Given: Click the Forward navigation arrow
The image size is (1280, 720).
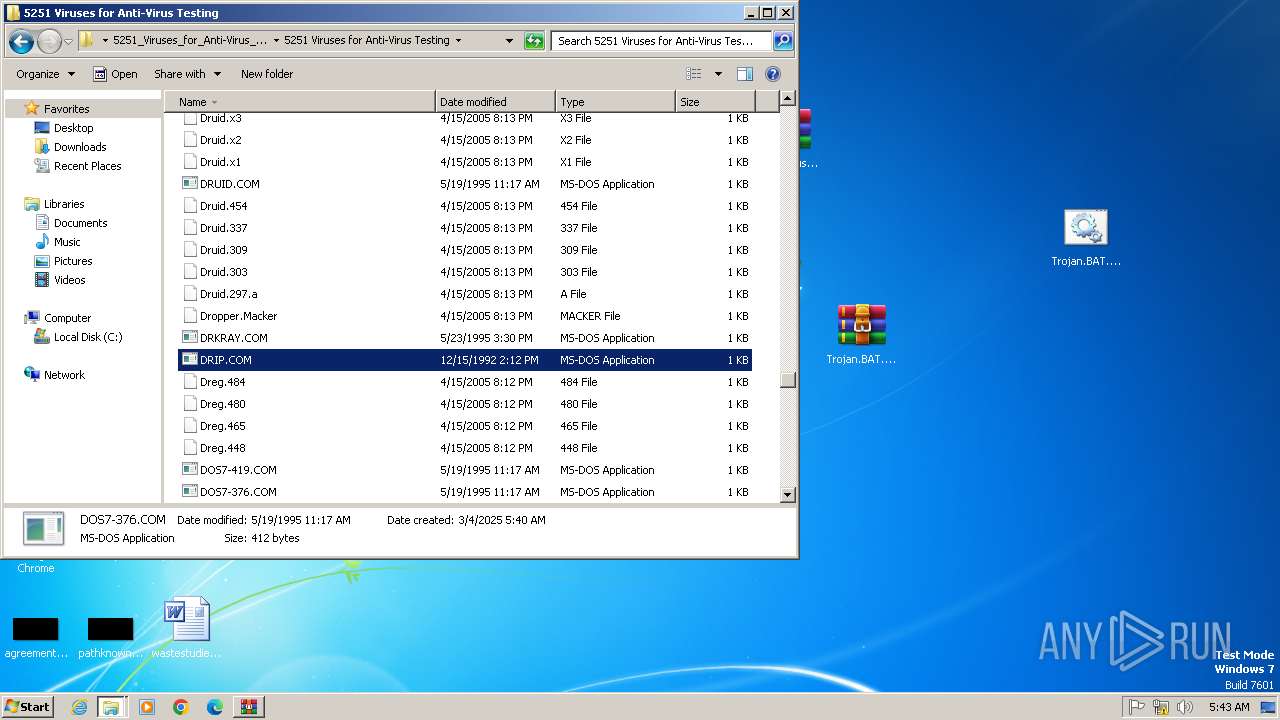Looking at the screenshot, I should 49,41.
